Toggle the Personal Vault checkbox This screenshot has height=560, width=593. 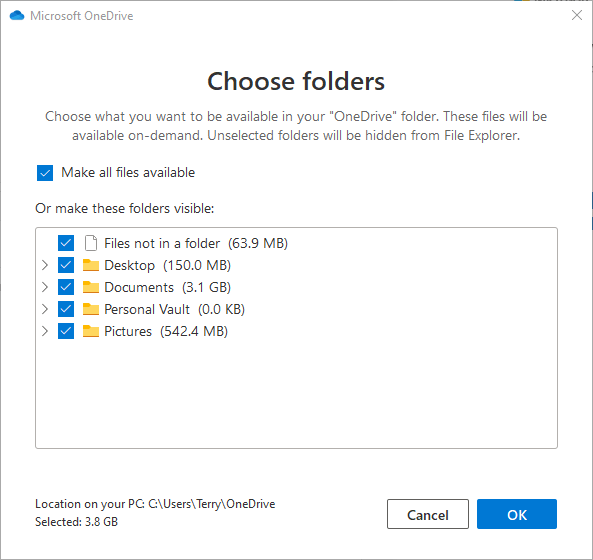click(66, 309)
